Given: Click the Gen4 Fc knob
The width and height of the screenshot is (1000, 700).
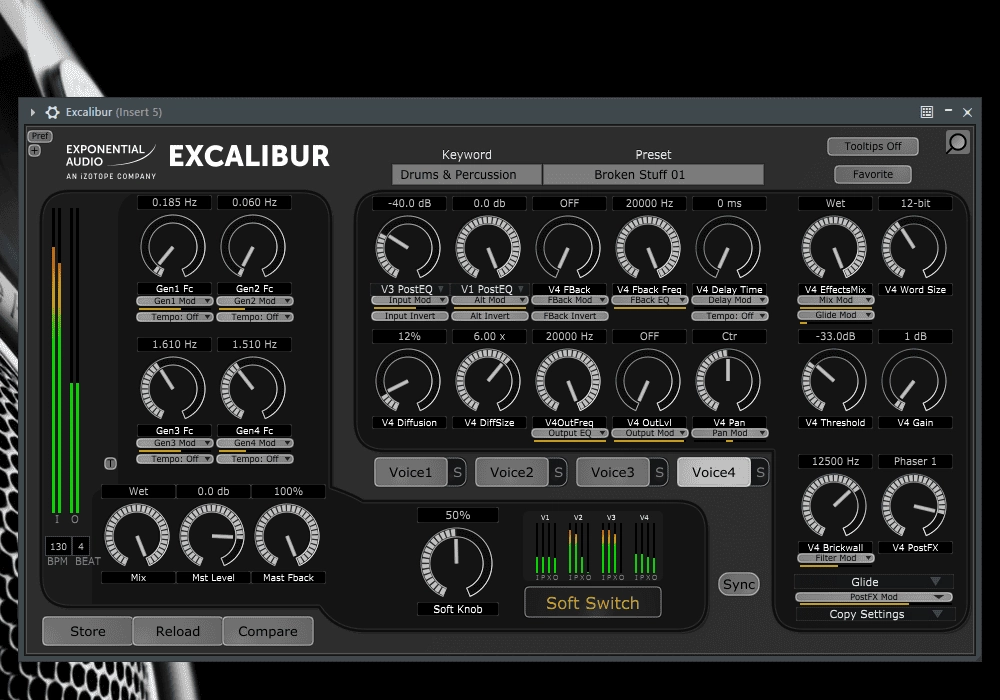Looking at the screenshot, I should [253, 389].
